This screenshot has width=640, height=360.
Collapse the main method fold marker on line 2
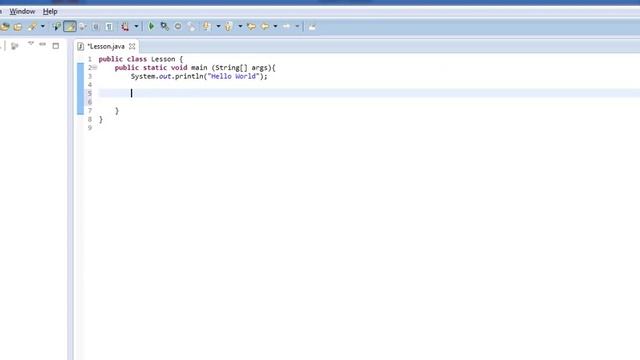[x=94, y=68]
